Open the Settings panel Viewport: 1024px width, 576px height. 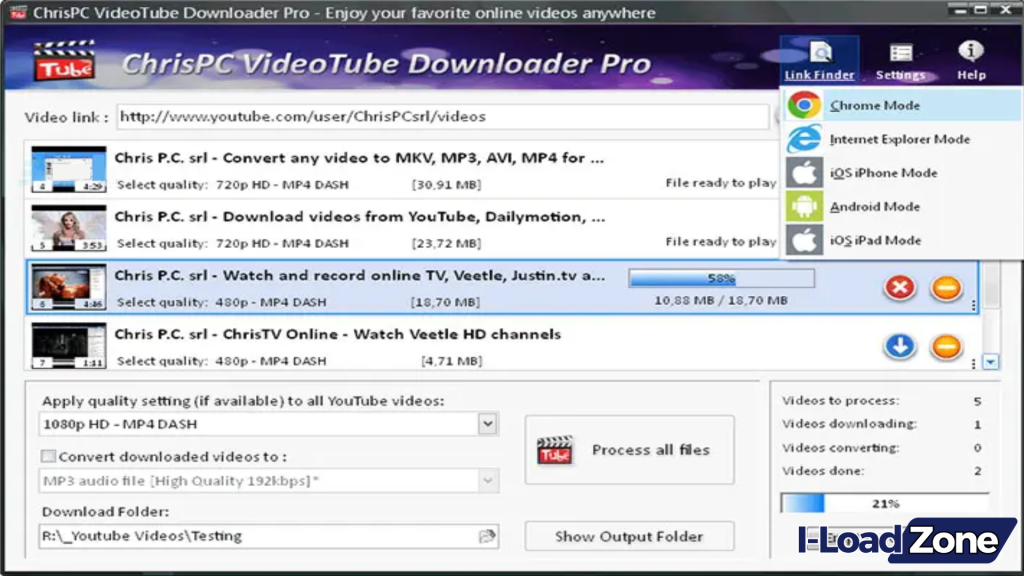point(899,60)
